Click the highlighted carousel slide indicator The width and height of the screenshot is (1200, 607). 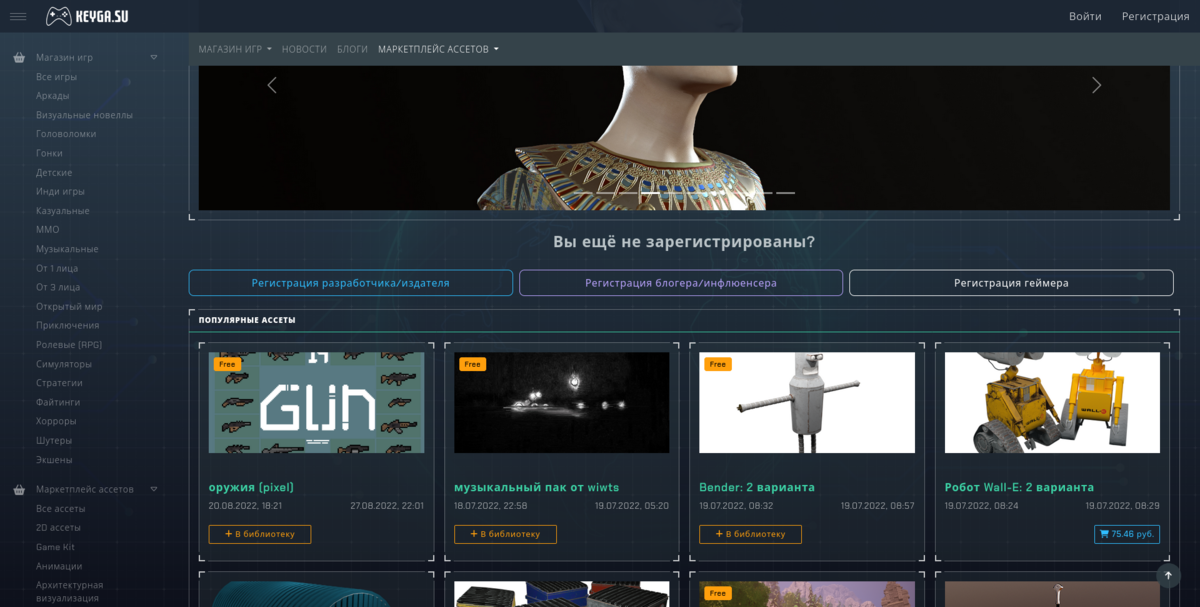[x=650, y=192]
